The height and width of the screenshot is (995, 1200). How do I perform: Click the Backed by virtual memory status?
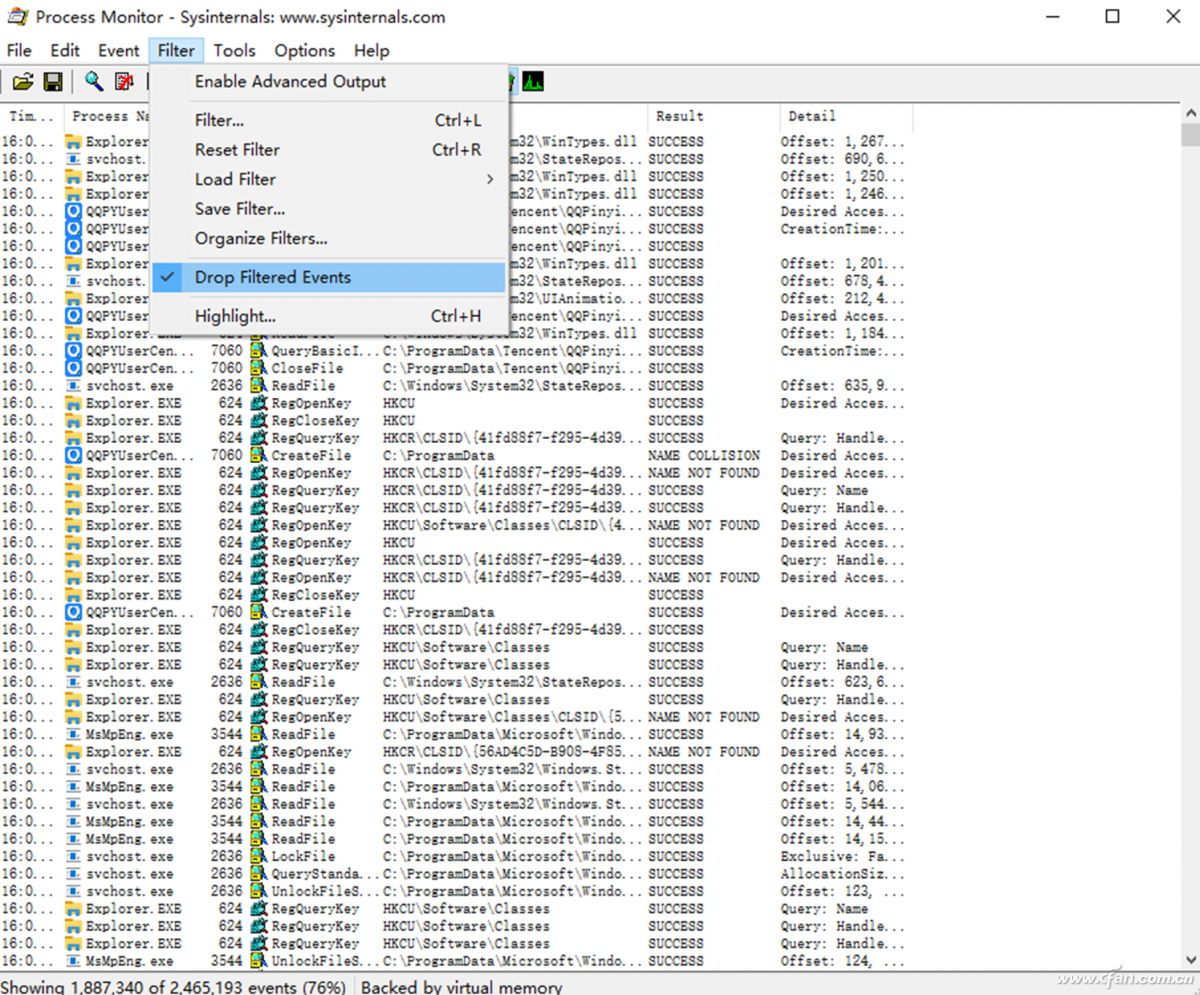[461, 987]
